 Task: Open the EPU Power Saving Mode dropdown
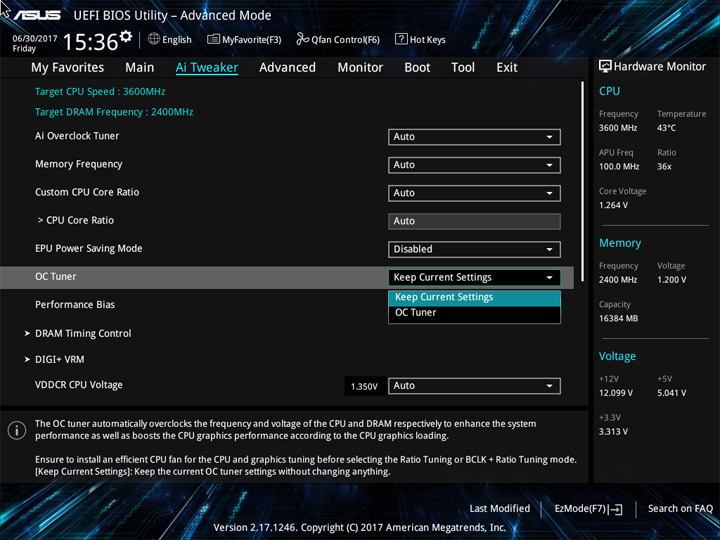tap(474, 249)
